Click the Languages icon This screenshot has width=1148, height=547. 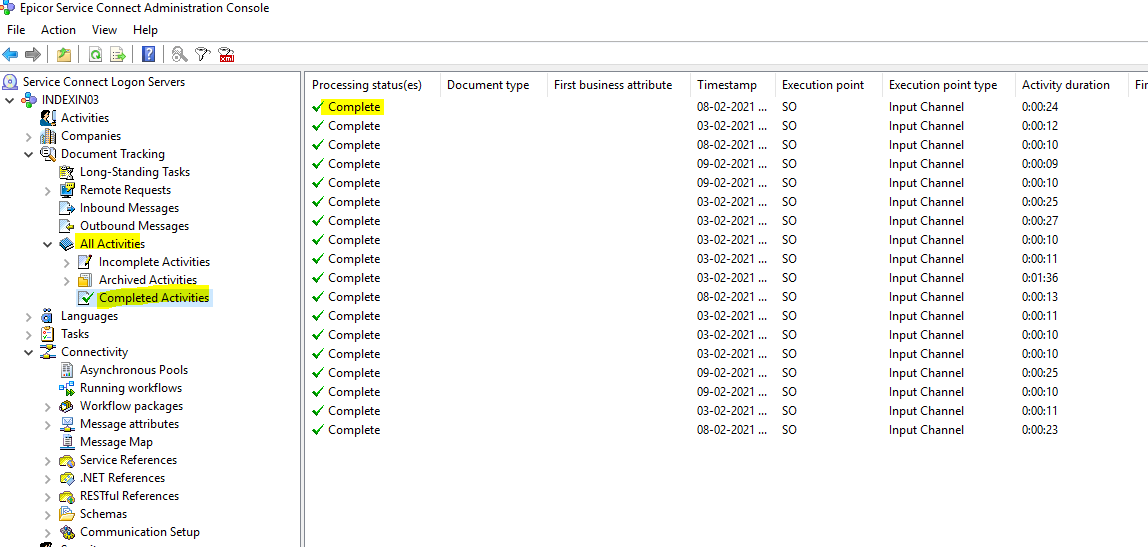48,316
